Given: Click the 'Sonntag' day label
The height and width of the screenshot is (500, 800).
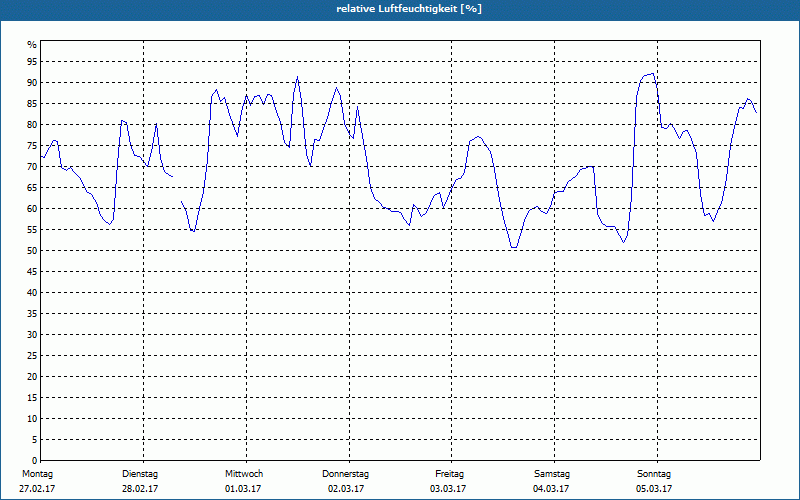Looking at the screenshot, I should click(654, 474).
